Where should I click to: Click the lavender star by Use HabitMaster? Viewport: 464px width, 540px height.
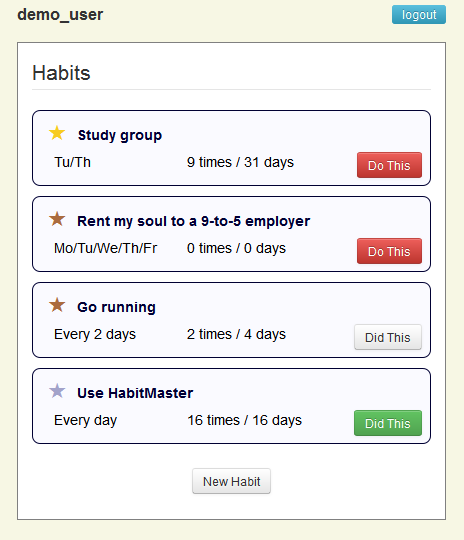(x=57, y=391)
